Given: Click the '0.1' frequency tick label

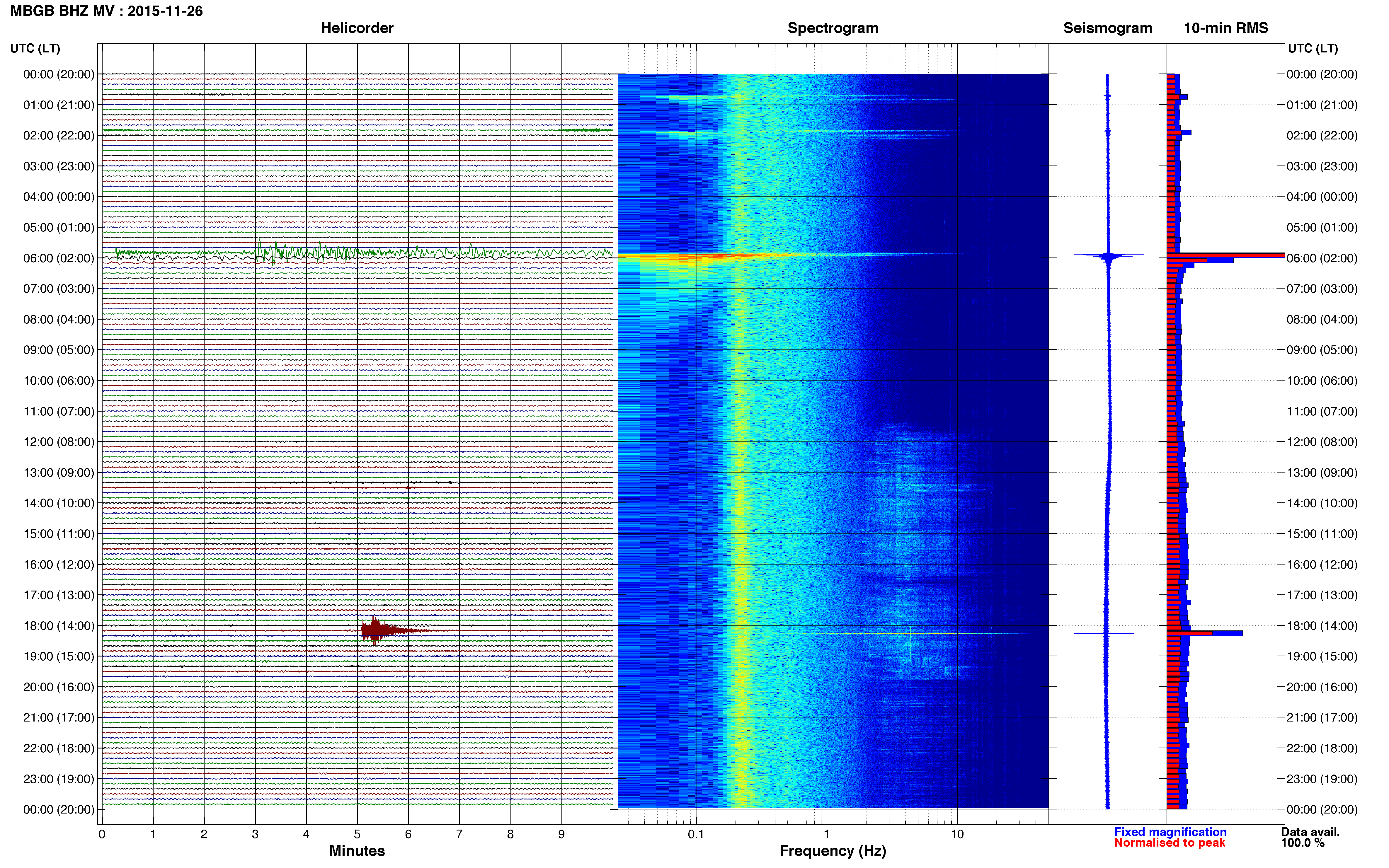Looking at the screenshot, I should (x=696, y=834).
